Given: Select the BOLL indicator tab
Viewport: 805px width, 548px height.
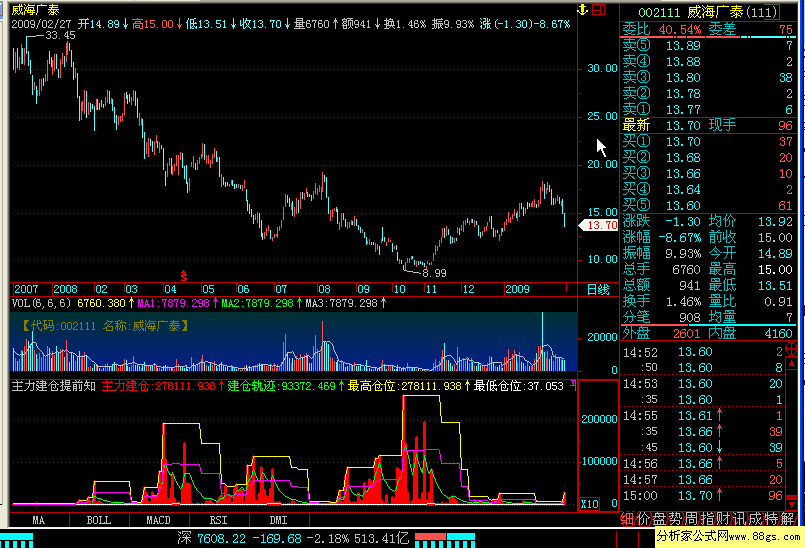Looking at the screenshot, I should click(99, 520).
